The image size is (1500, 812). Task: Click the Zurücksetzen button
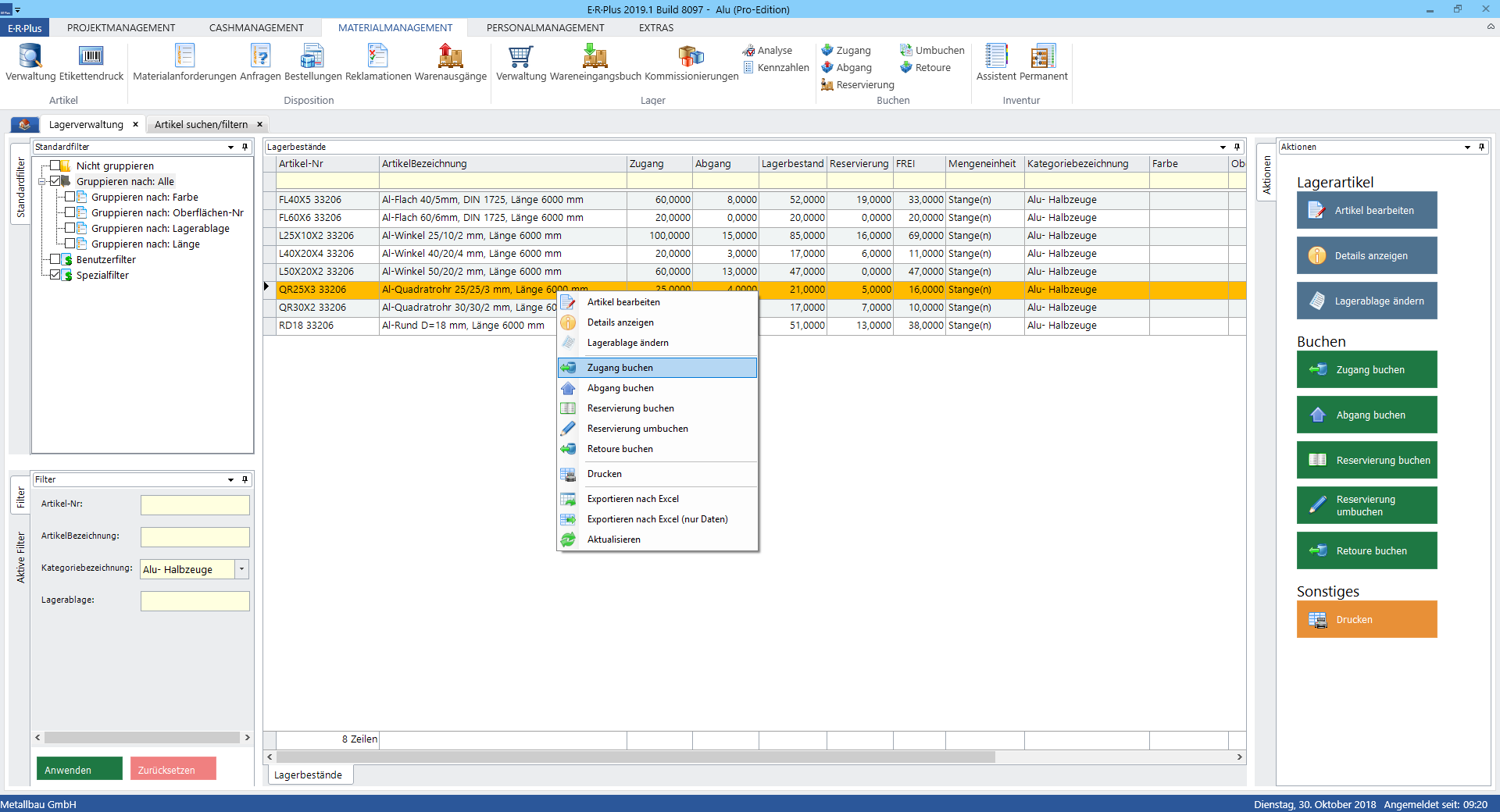(x=173, y=769)
